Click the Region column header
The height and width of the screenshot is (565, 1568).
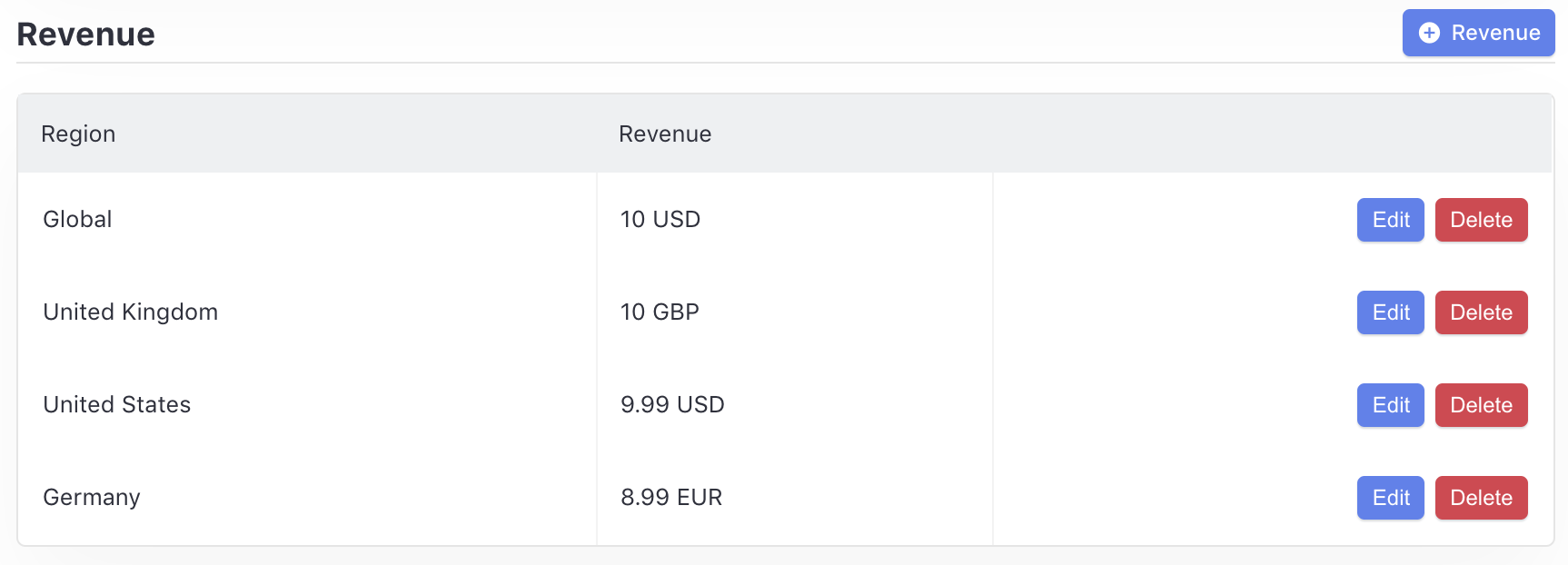tap(78, 134)
